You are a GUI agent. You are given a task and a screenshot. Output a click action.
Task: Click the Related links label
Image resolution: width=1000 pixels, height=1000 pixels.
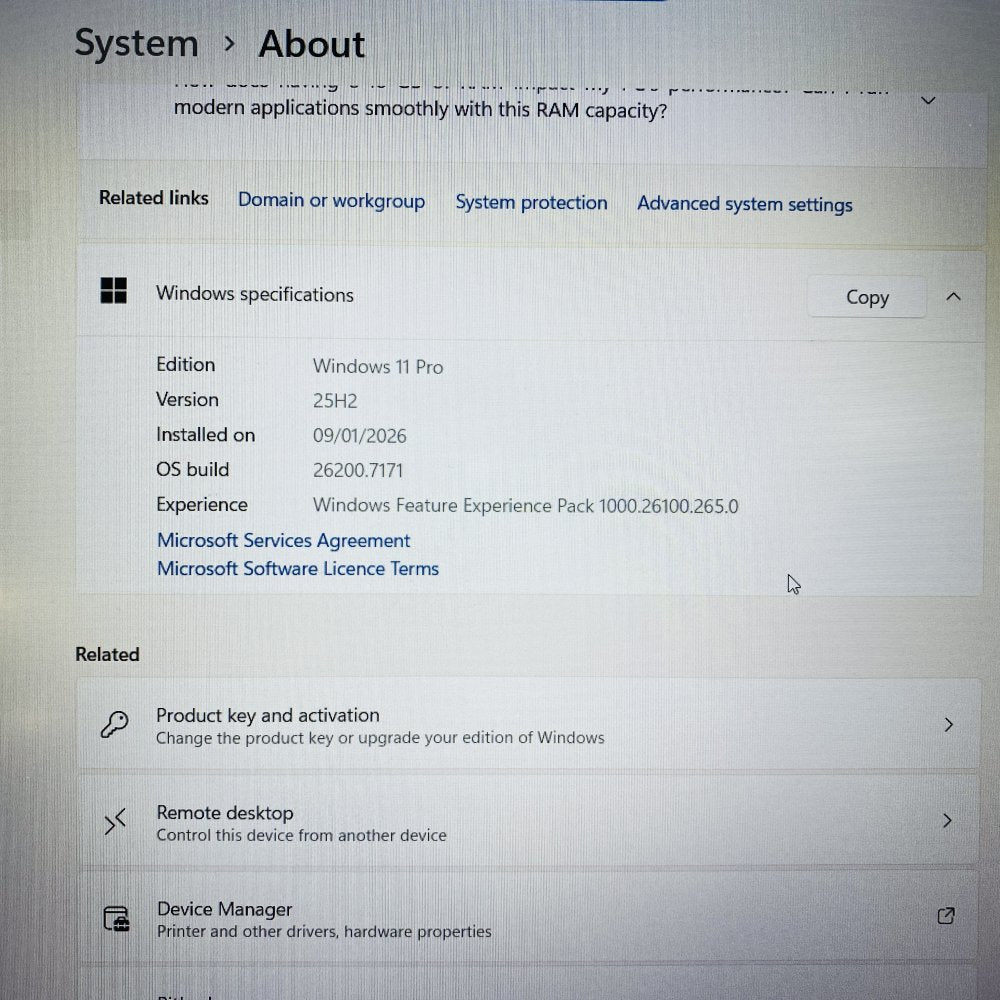click(x=154, y=198)
